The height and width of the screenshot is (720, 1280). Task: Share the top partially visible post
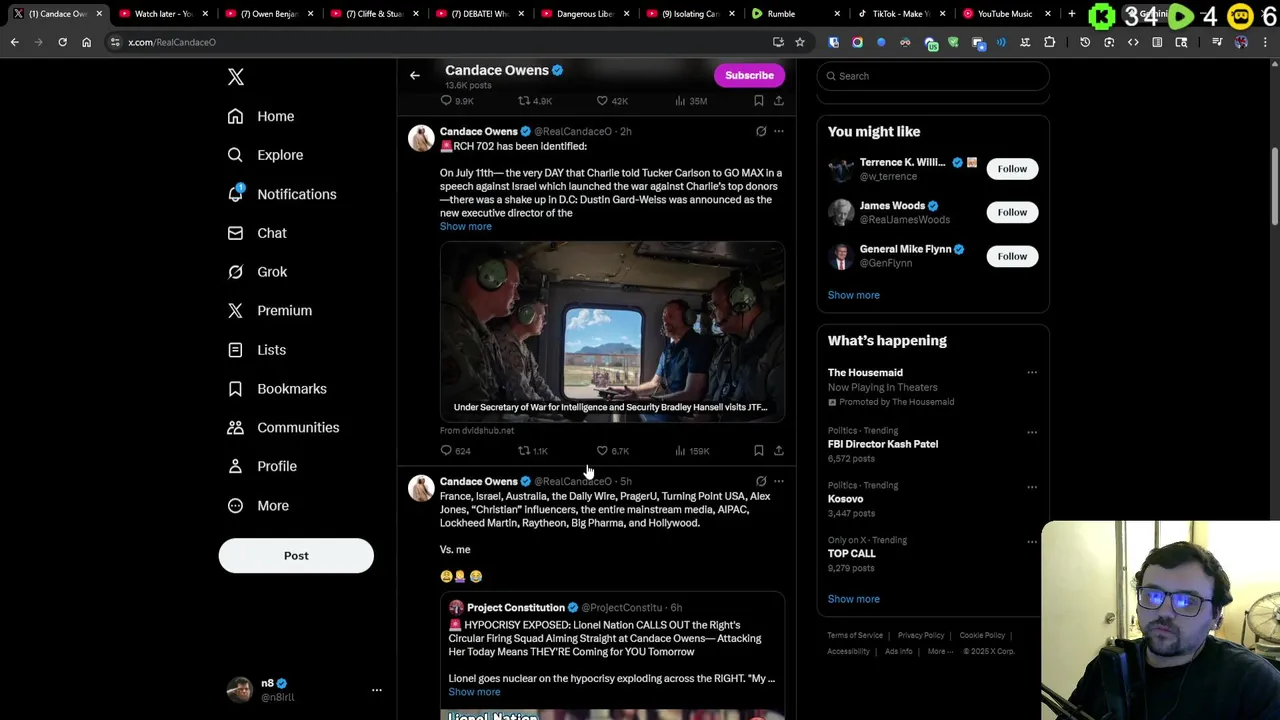[x=779, y=101]
